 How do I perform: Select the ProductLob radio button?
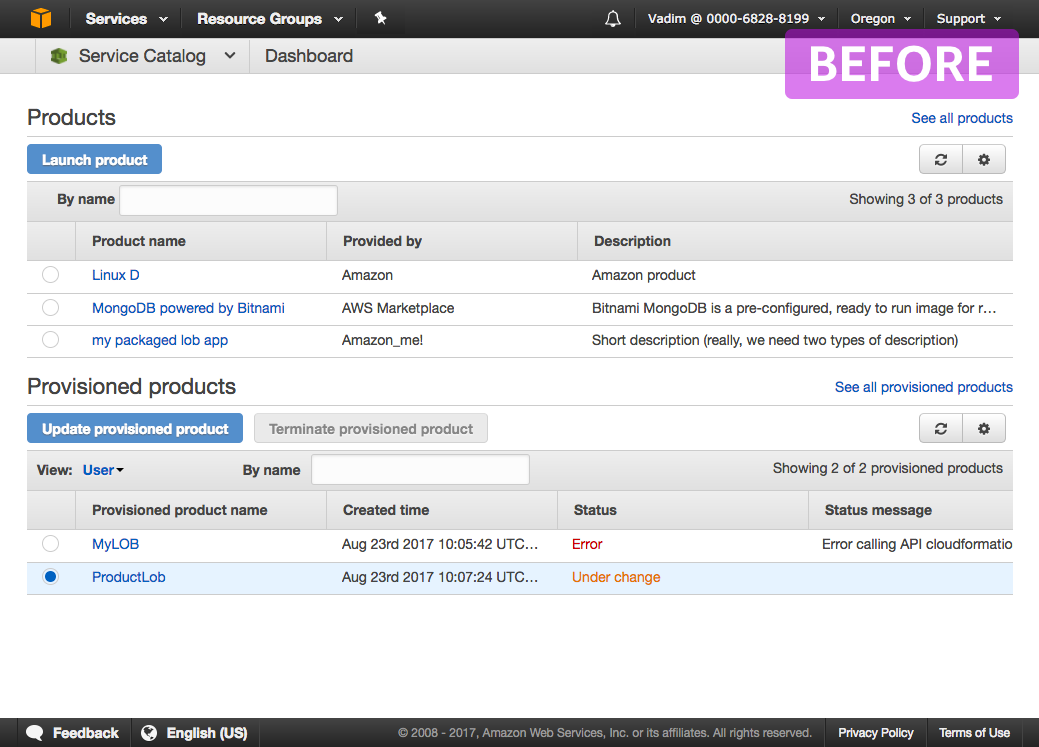50,577
